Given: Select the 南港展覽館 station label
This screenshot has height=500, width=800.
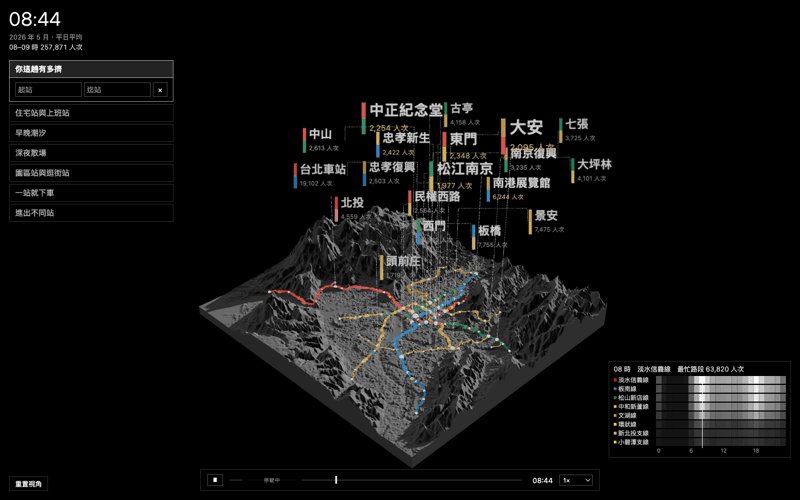Looking at the screenshot, I should 521,183.
